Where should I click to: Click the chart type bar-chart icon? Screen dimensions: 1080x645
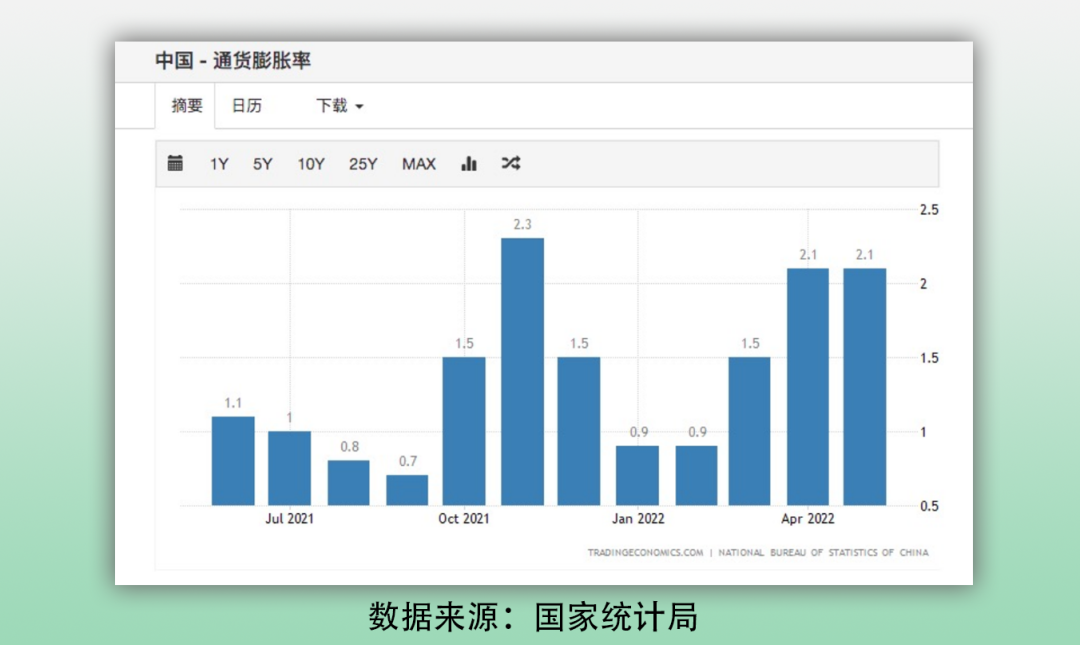click(x=468, y=163)
